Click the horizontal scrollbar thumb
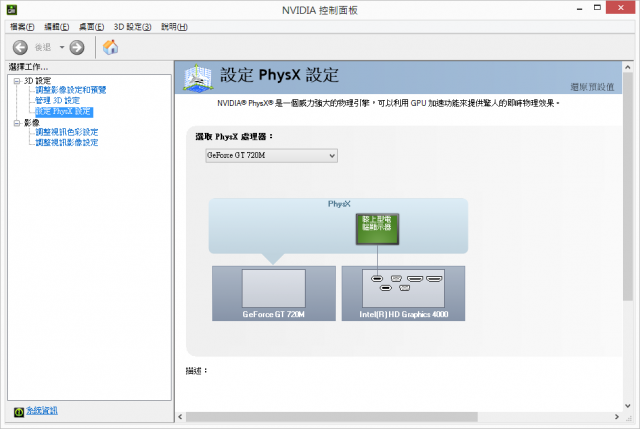The width and height of the screenshot is (640, 429). point(332,417)
